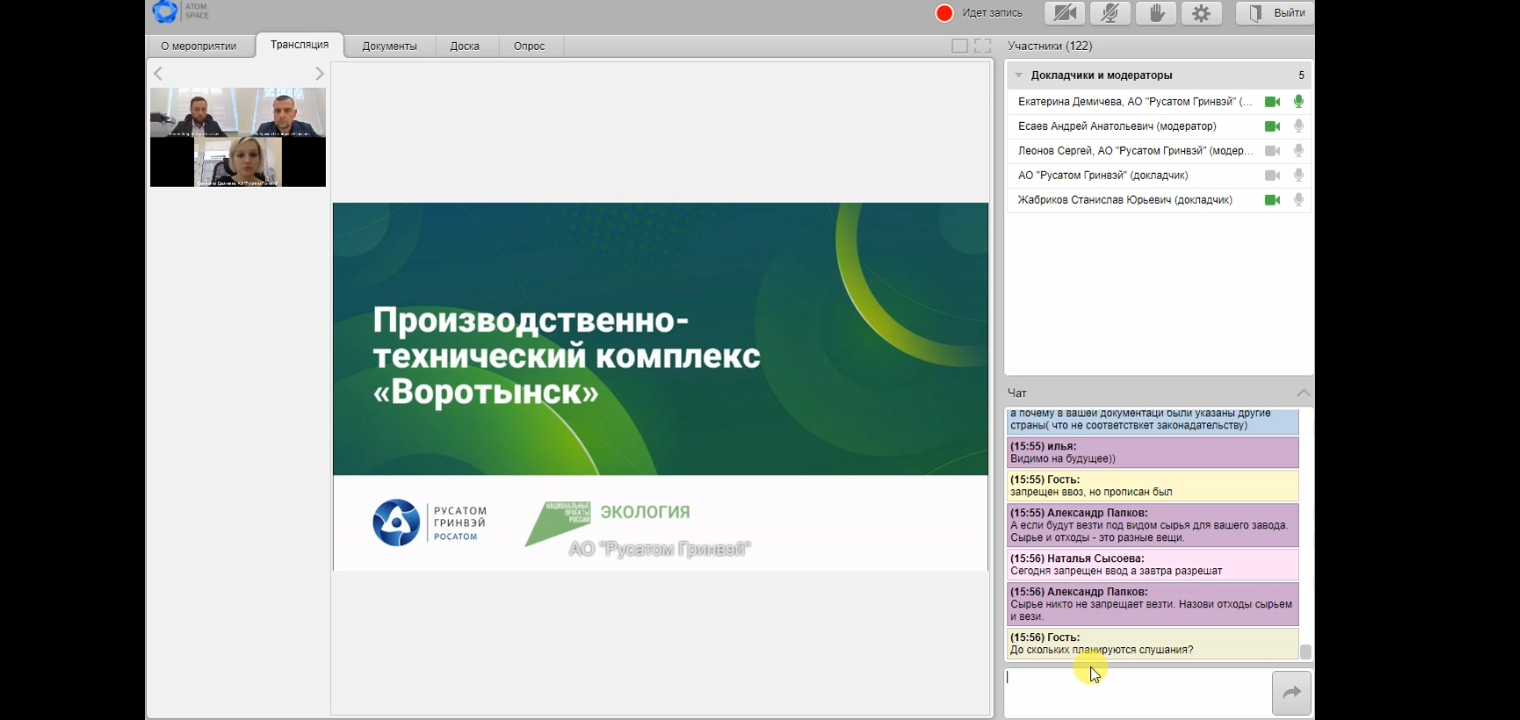The height and width of the screenshot is (720, 1520).
Task: Open the Документы tab
Action: click(x=389, y=46)
